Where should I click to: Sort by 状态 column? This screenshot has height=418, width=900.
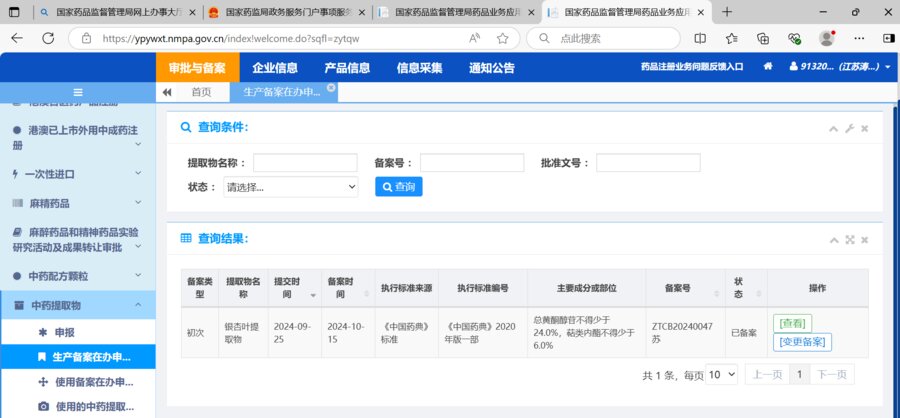(746, 288)
